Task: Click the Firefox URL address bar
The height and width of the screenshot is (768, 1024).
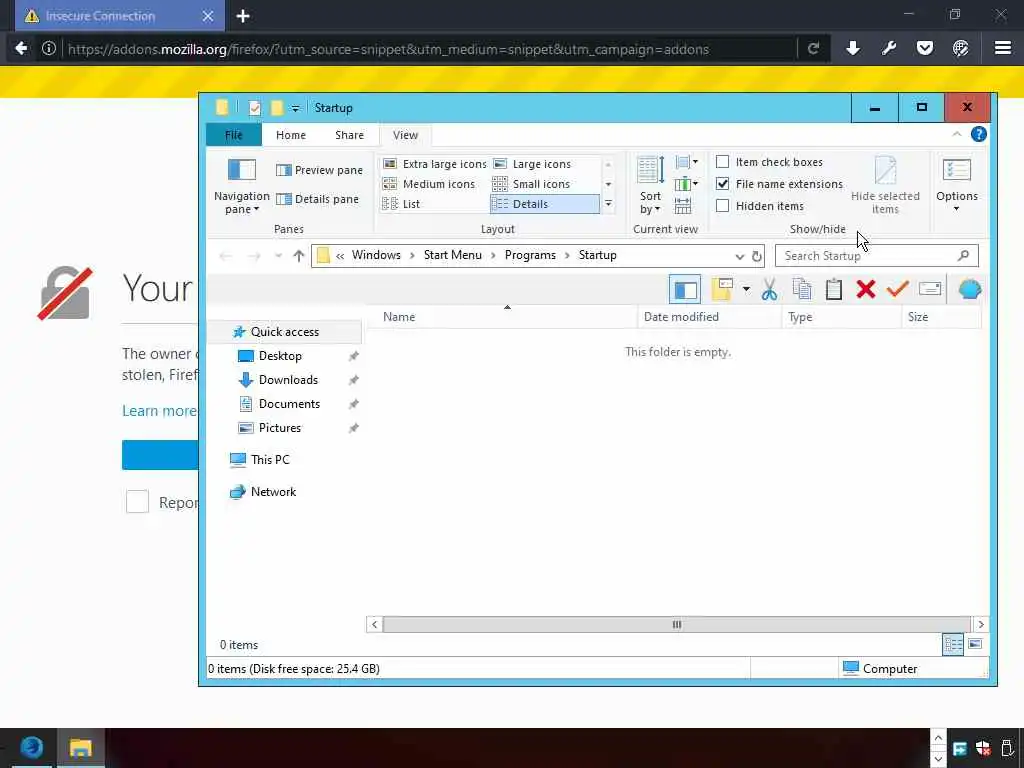Action: click(x=428, y=49)
